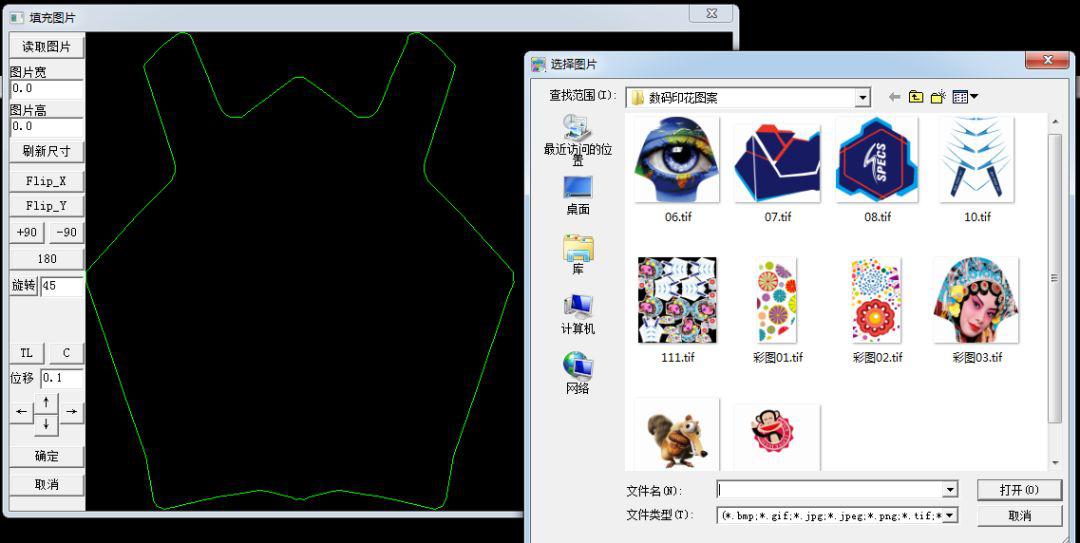Focus the rotation angle field showing 45

pyautogui.click(x=62, y=286)
